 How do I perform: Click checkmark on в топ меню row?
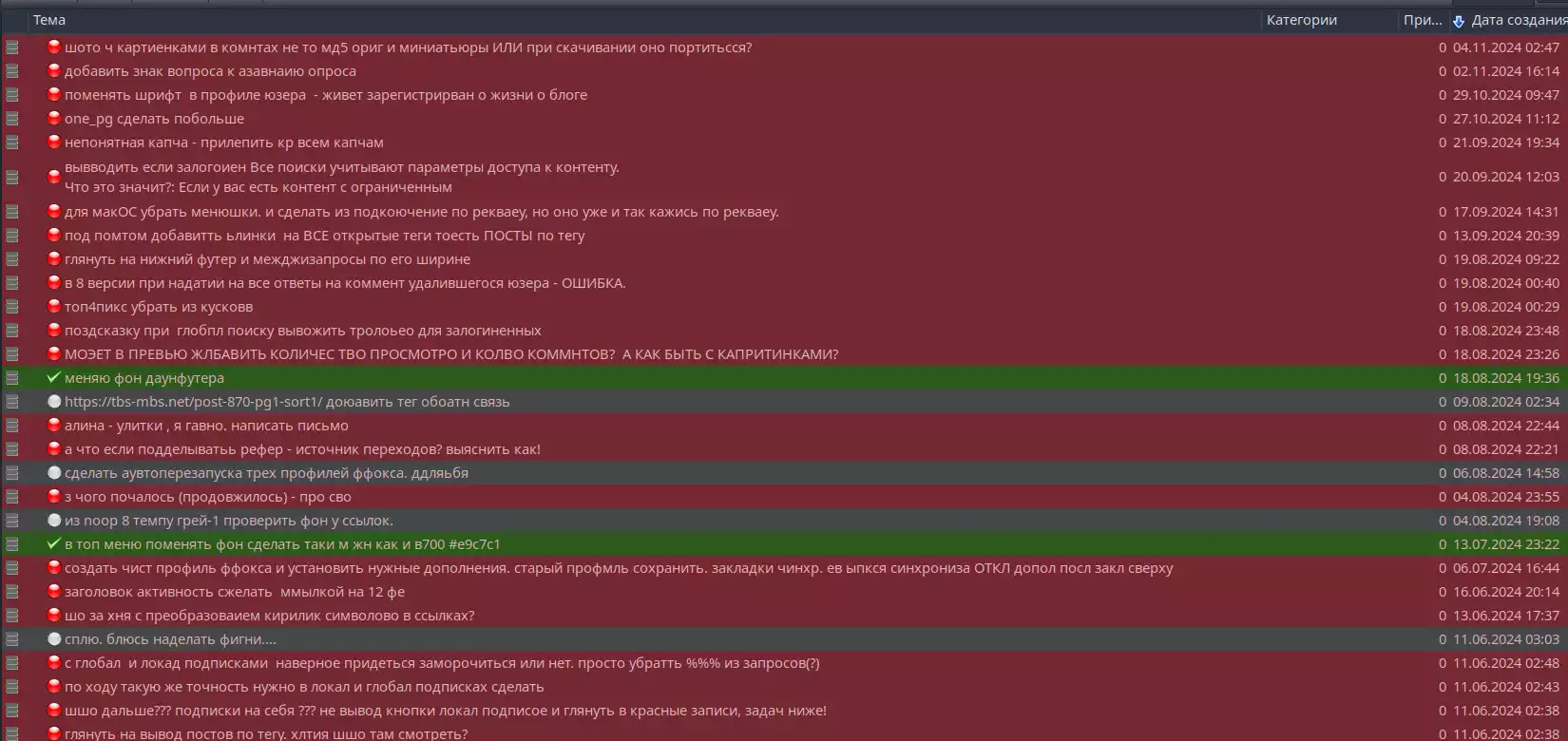point(54,543)
